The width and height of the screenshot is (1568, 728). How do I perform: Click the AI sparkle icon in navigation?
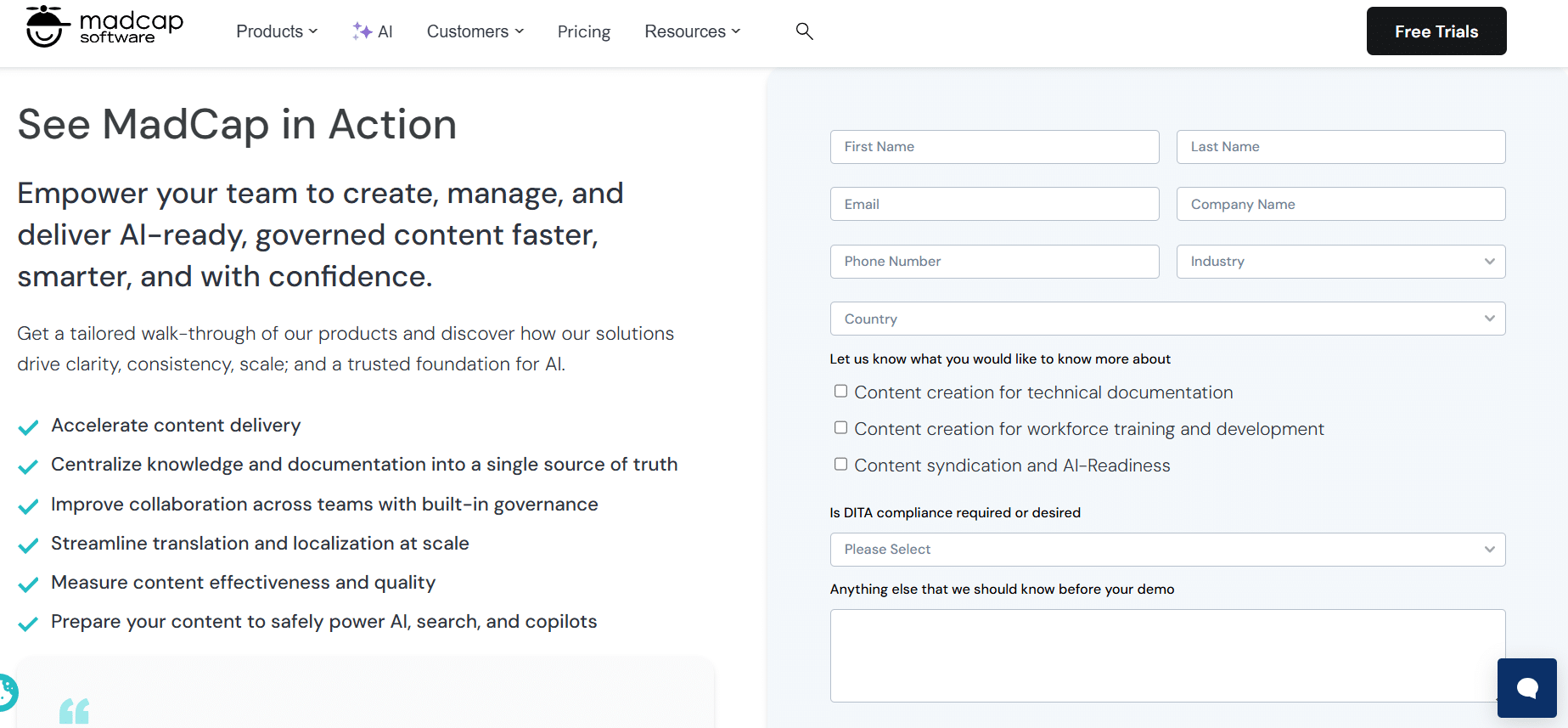(x=362, y=31)
